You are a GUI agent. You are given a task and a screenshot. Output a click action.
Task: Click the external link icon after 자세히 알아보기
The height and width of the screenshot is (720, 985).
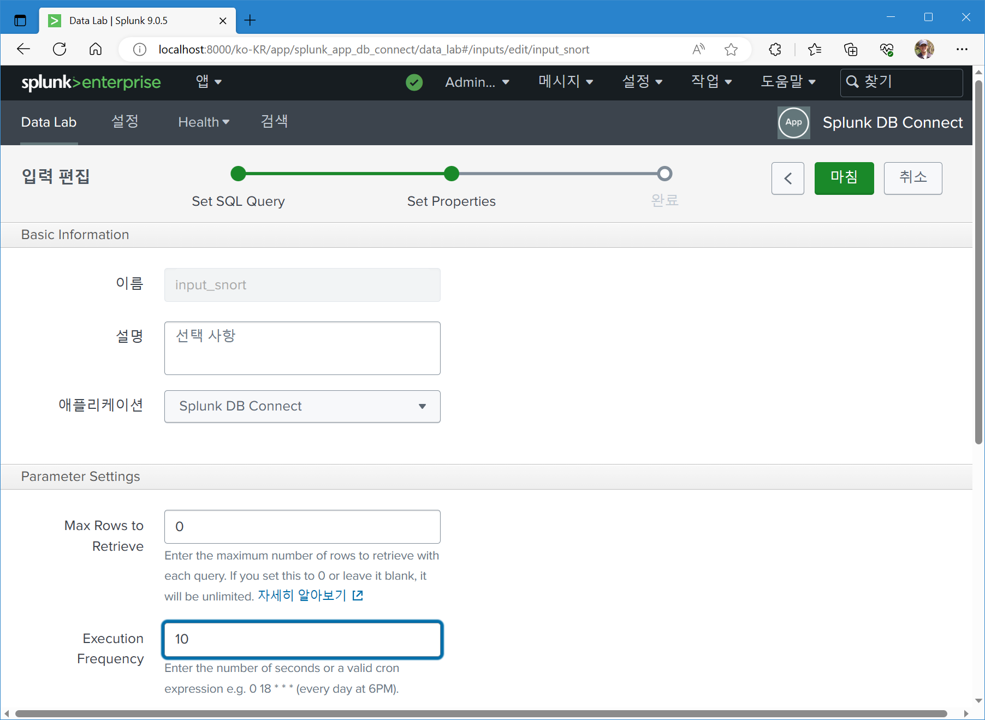[x=357, y=596]
